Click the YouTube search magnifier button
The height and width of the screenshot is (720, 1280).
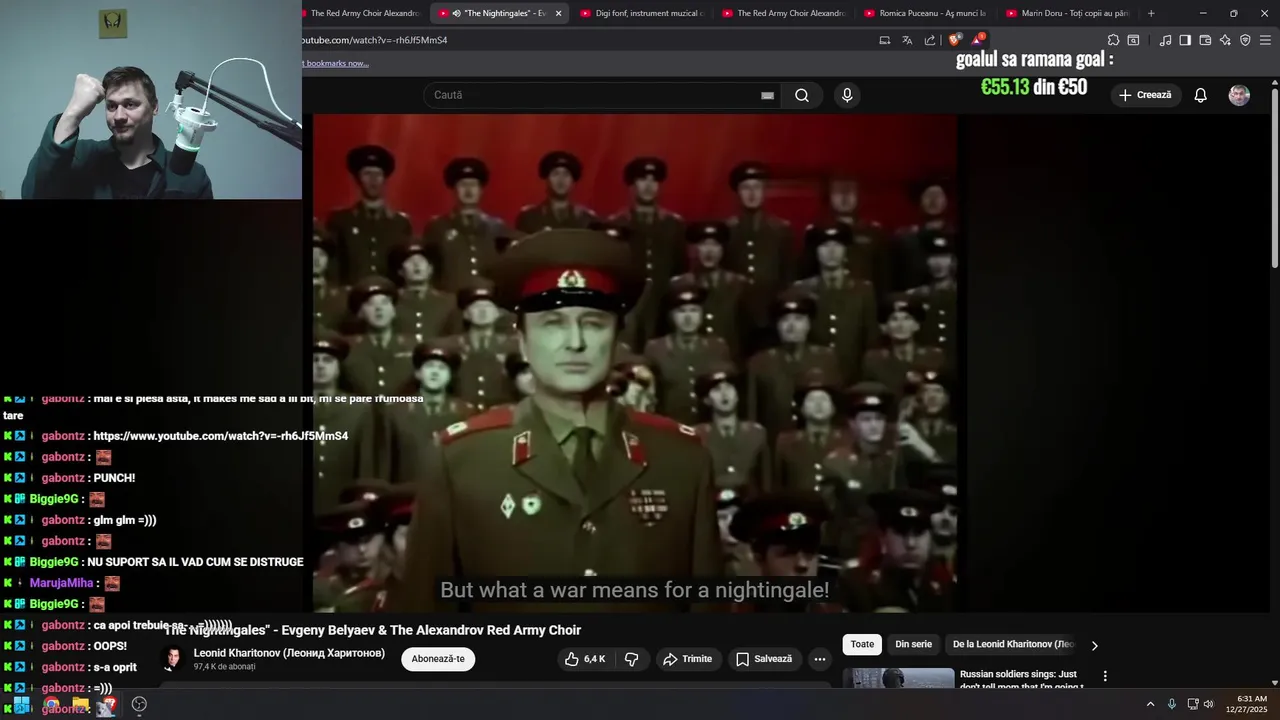(x=802, y=95)
